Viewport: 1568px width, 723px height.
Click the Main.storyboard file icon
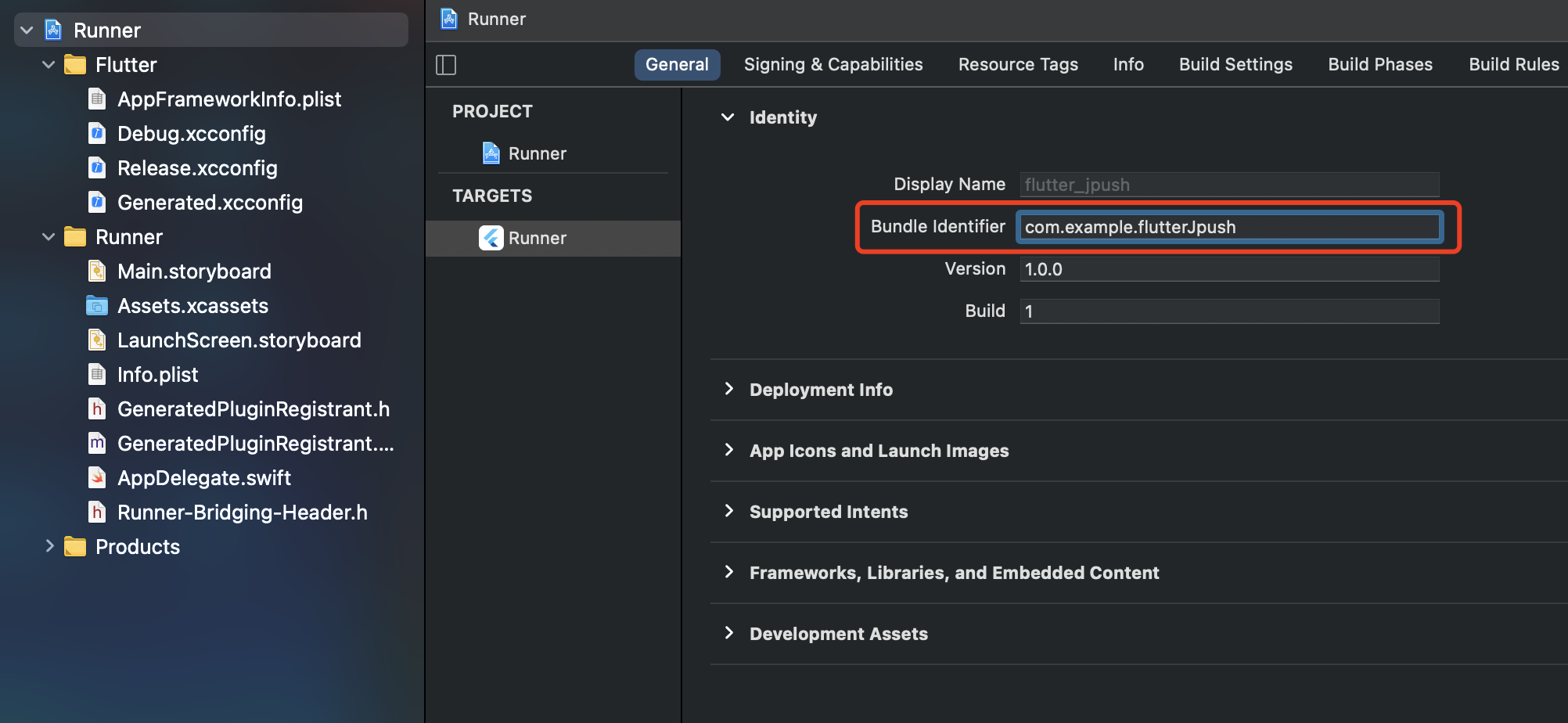[97, 272]
